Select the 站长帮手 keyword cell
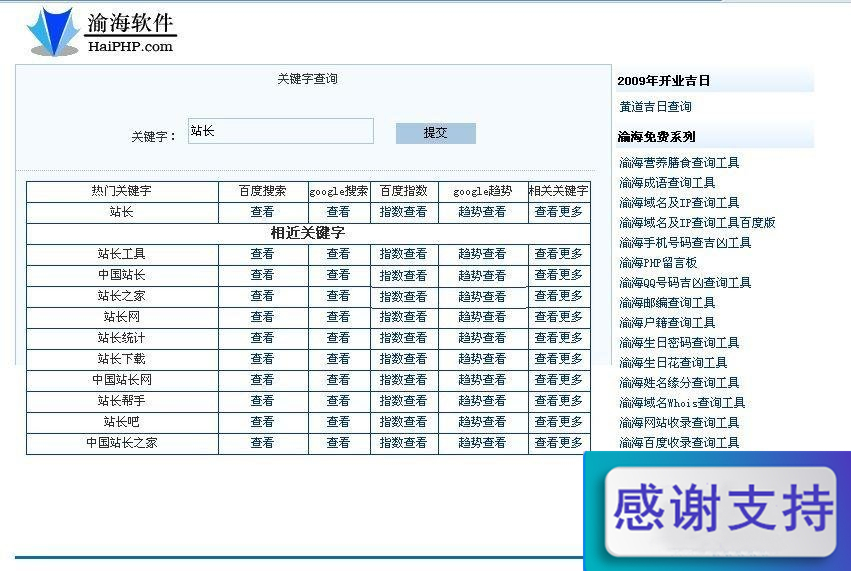The height and width of the screenshot is (571, 851). click(122, 401)
